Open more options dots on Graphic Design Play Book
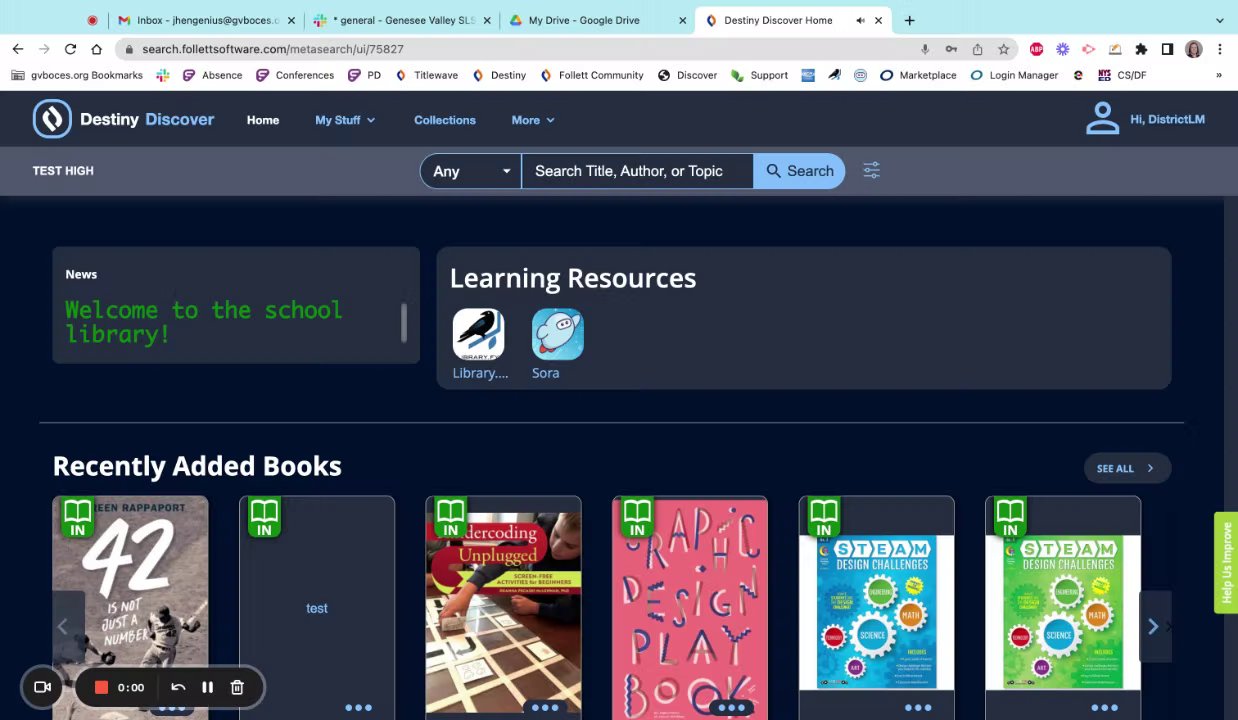 (x=732, y=708)
